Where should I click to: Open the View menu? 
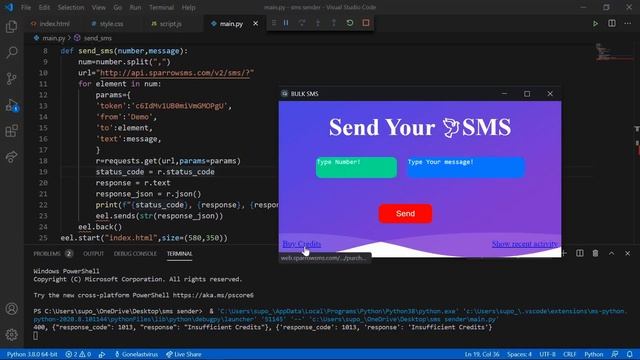coord(98,7)
